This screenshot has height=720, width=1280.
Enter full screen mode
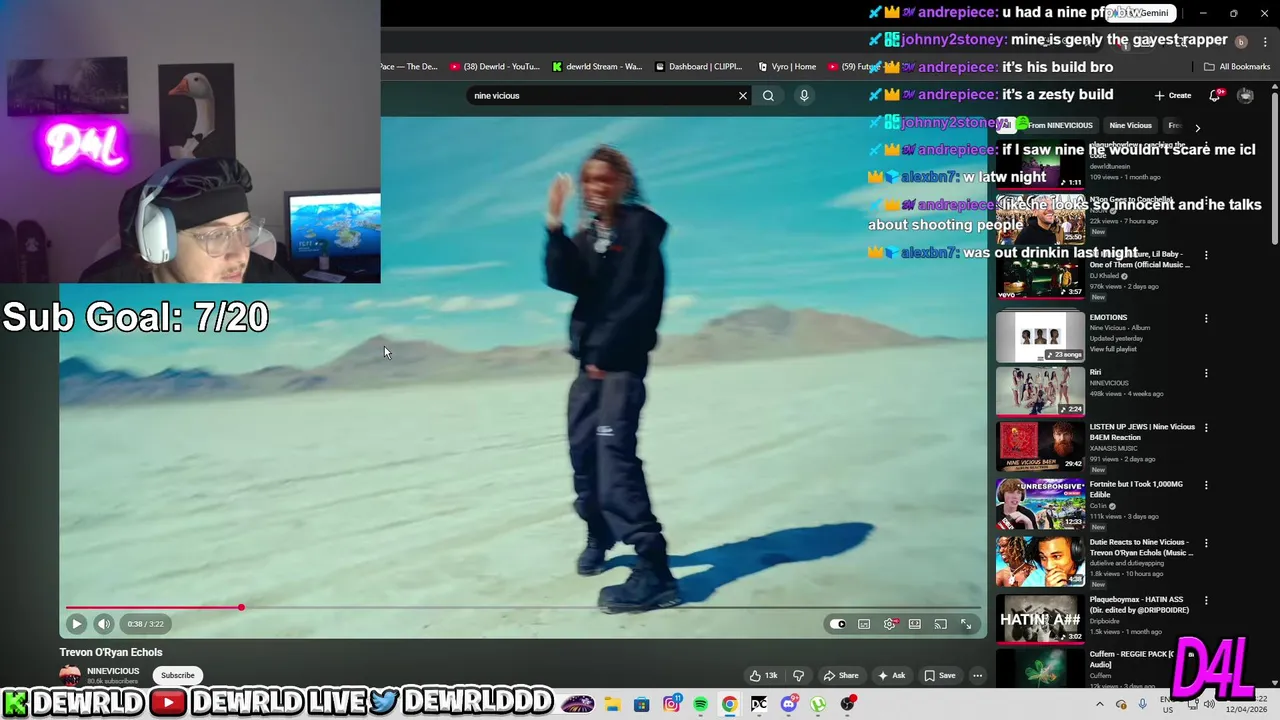click(966, 624)
